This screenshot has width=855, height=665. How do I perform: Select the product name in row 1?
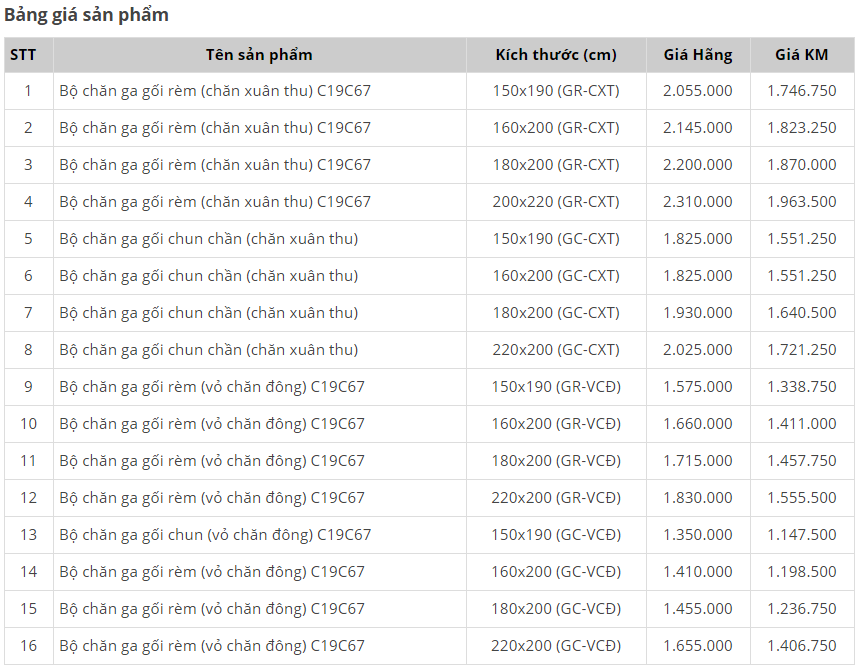(x=215, y=91)
